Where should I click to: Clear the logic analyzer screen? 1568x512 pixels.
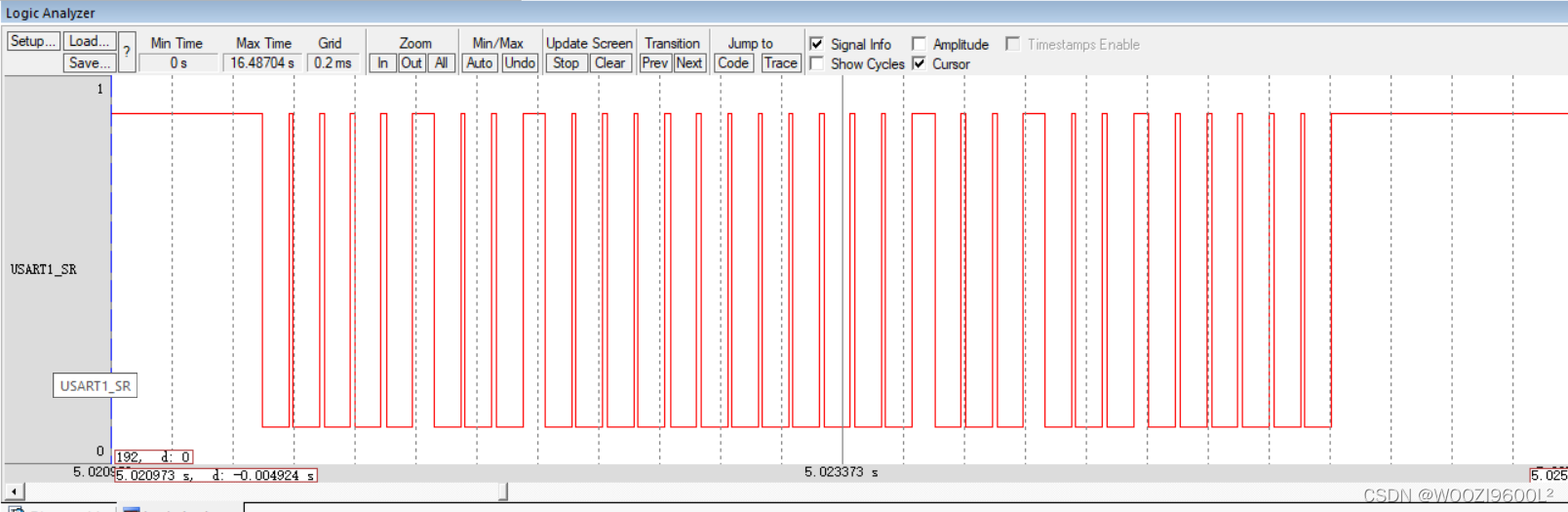(x=610, y=62)
